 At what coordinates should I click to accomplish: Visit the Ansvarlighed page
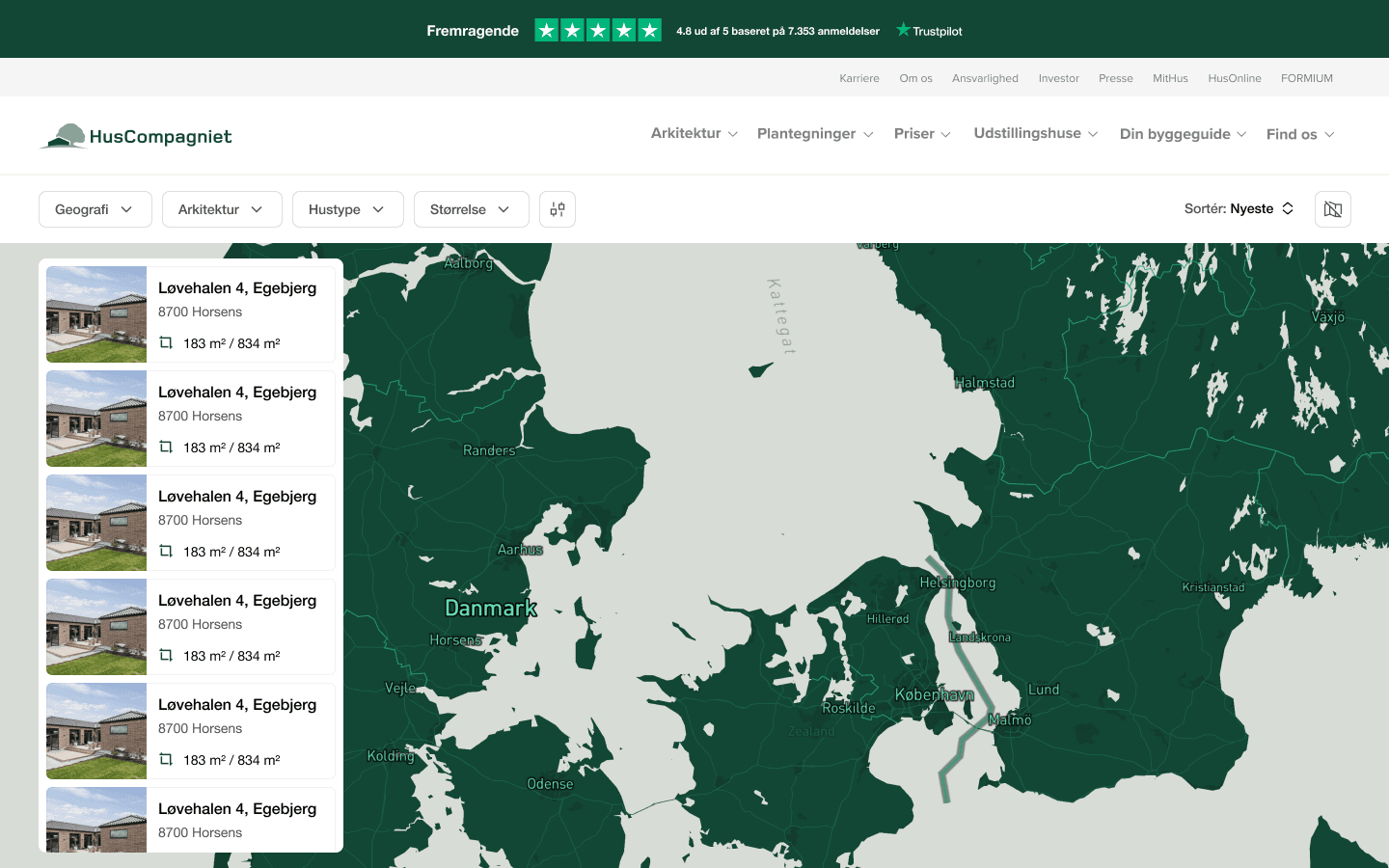(985, 78)
